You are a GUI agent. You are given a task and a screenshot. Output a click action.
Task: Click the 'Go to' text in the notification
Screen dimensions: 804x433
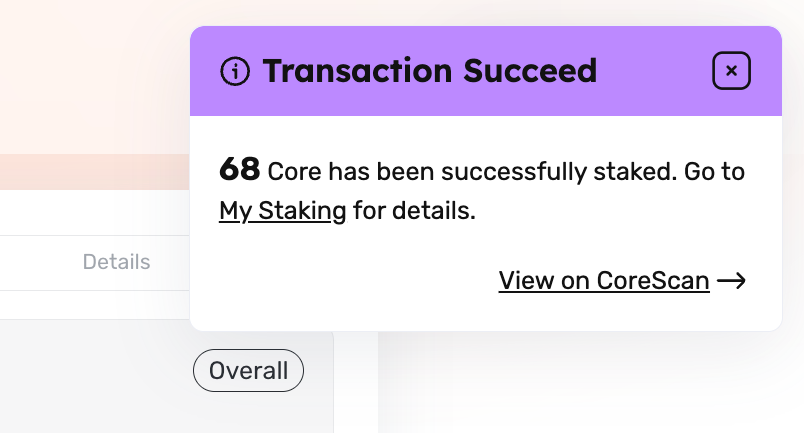point(714,171)
